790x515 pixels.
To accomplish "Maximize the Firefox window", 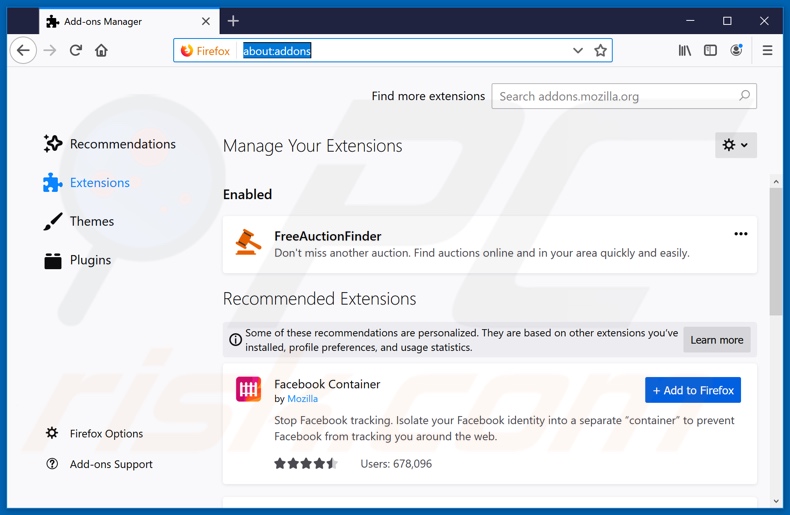I will point(727,21).
